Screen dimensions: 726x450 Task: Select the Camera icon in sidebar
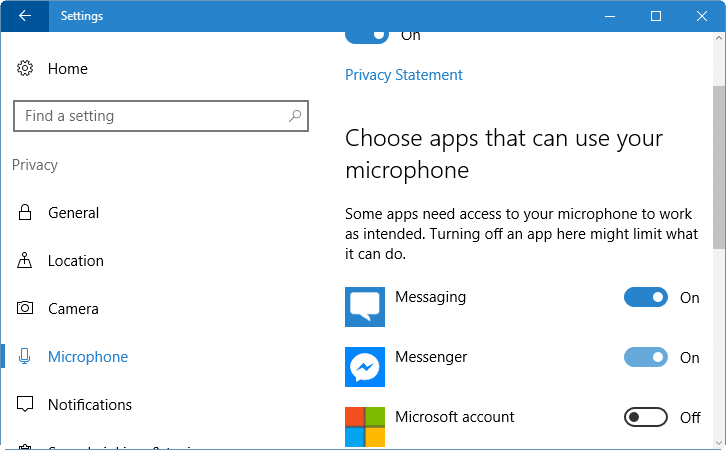(x=25, y=308)
